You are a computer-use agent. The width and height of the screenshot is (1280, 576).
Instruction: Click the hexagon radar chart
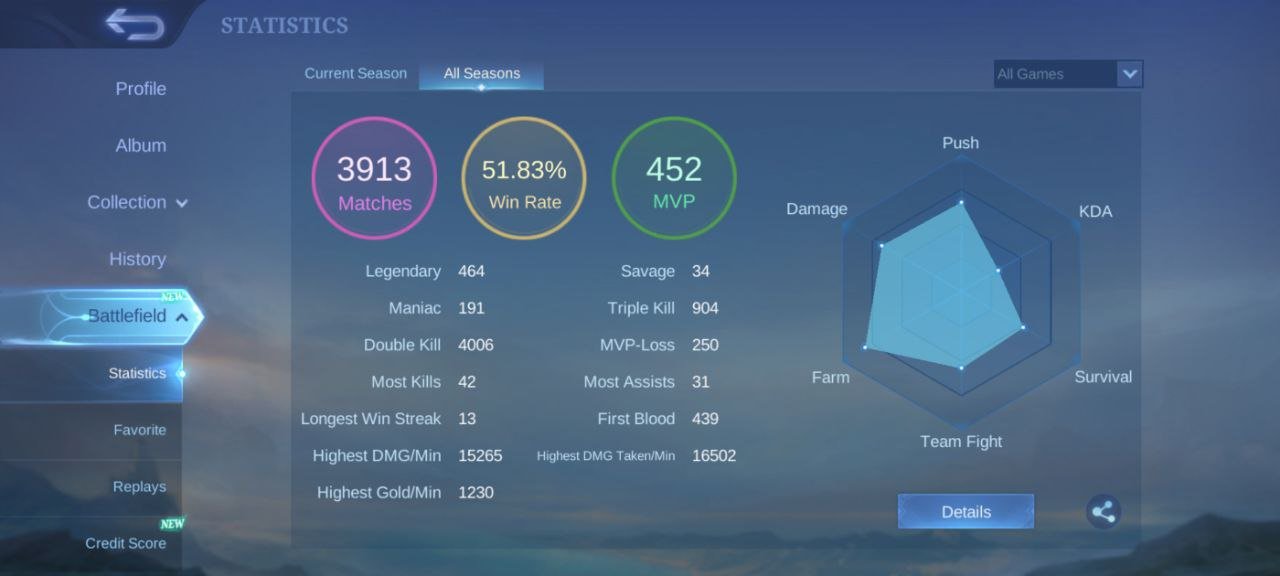(x=960, y=293)
